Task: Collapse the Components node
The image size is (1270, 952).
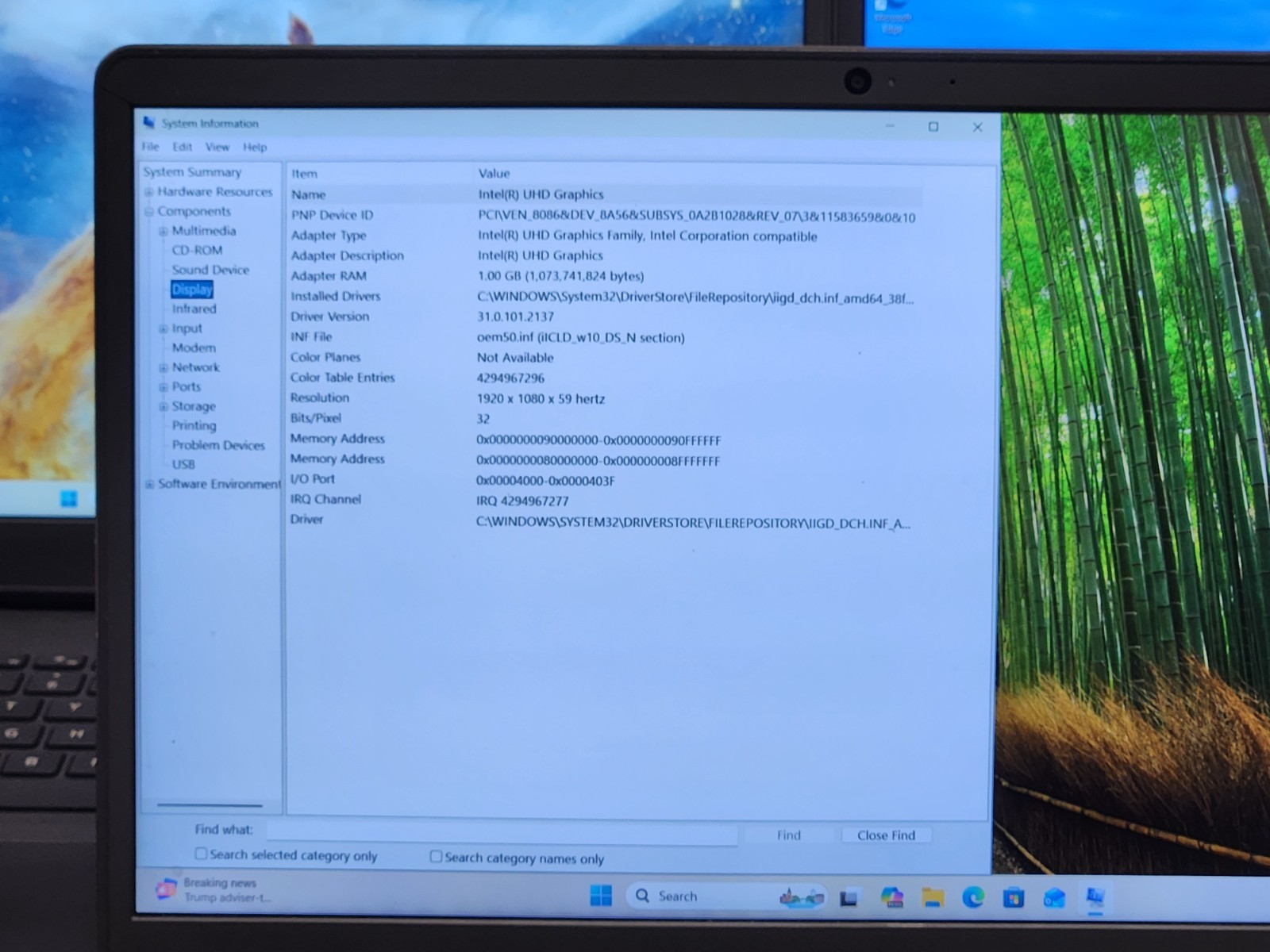Action: pyautogui.click(x=149, y=212)
